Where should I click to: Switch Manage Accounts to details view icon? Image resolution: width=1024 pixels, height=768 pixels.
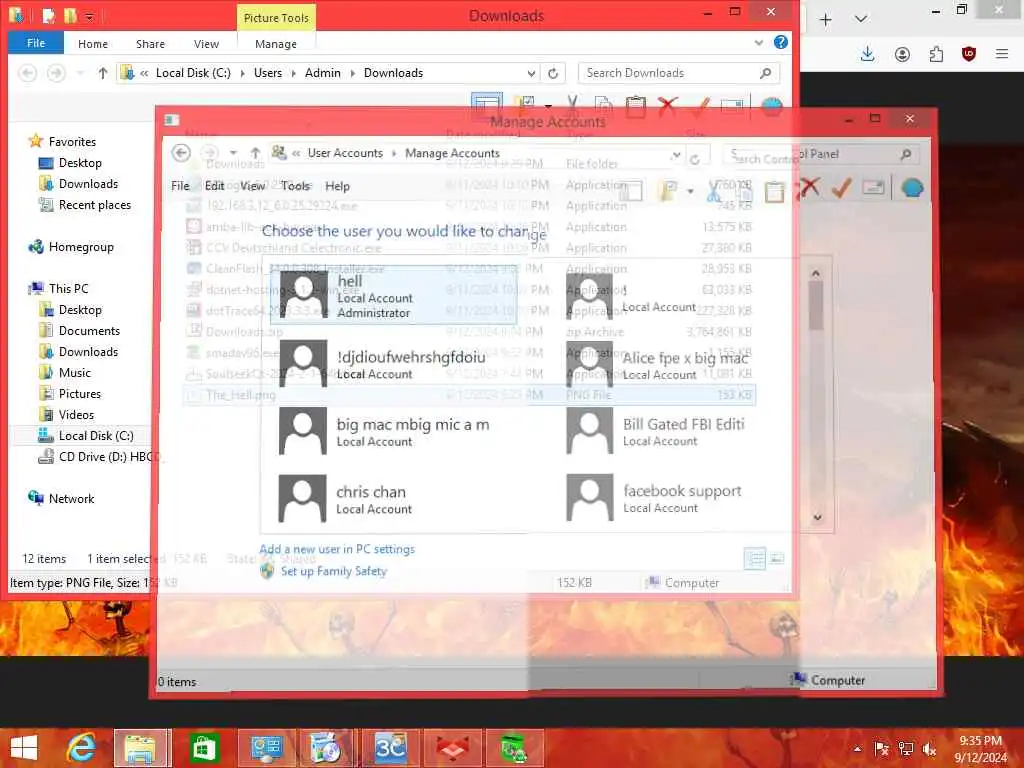[755, 558]
